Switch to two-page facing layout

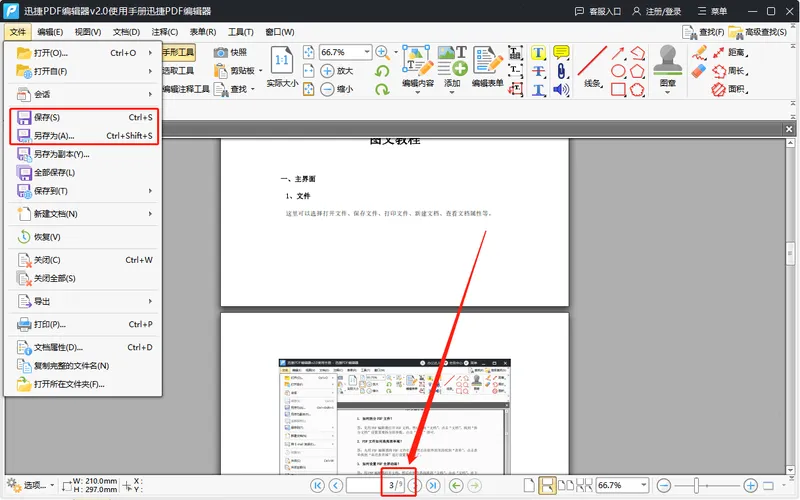(566, 485)
